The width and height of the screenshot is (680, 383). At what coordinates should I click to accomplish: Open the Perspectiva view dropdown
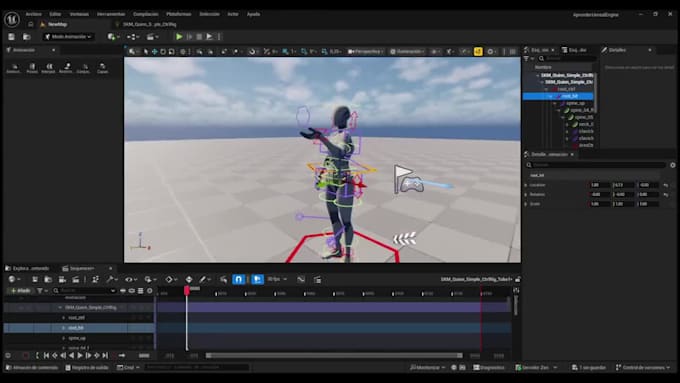click(366, 52)
